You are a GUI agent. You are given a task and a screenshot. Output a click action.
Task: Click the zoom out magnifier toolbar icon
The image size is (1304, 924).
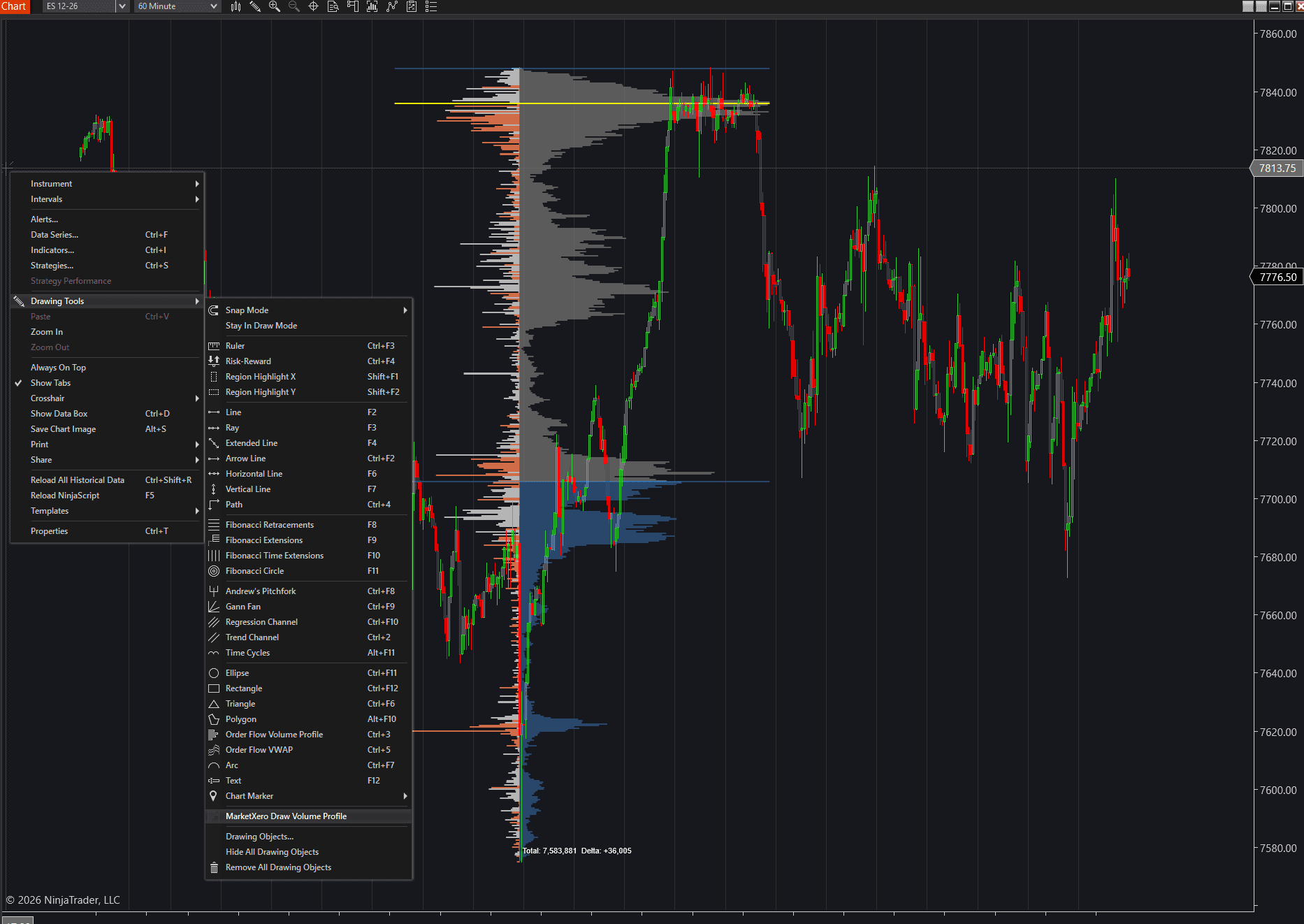tap(294, 6)
